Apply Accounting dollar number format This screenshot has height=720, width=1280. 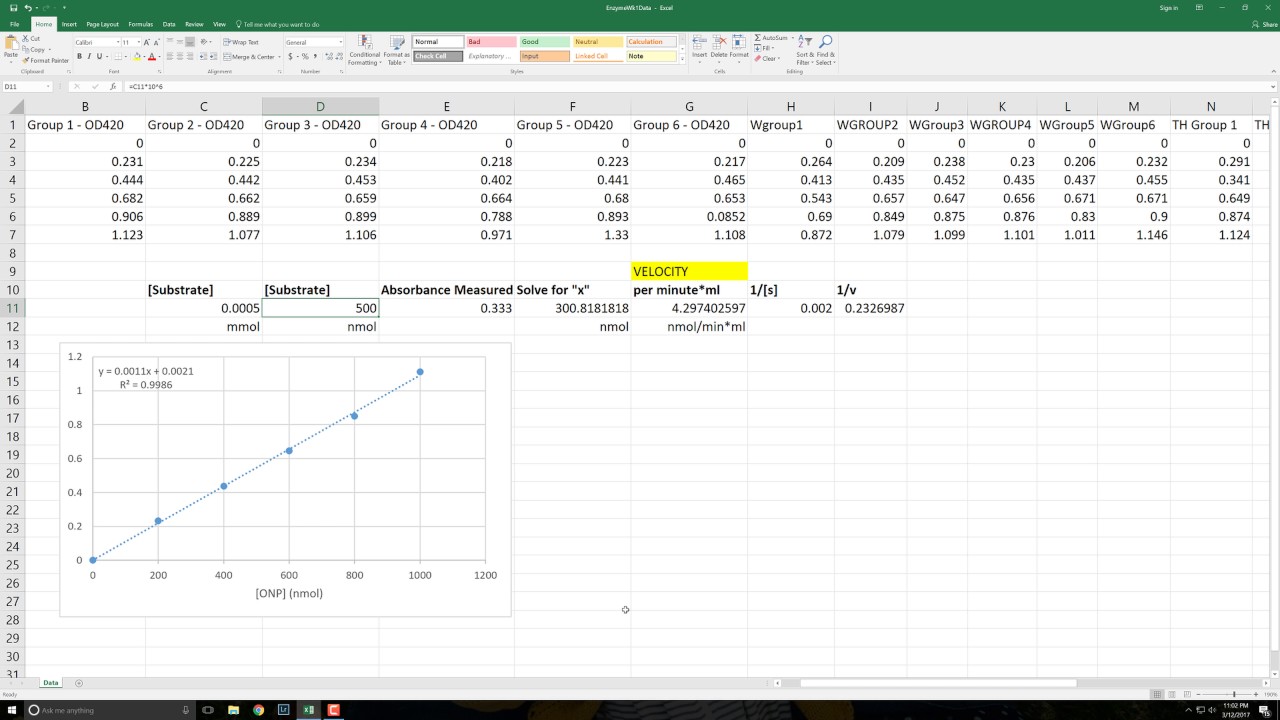(291, 57)
